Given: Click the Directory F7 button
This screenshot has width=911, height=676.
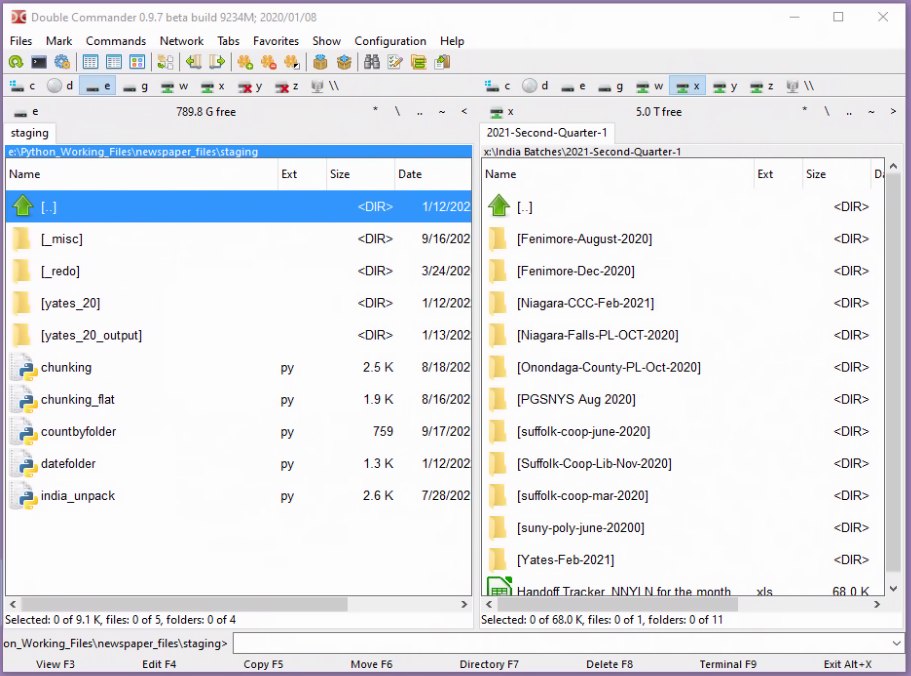Looking at the screenshot, I should [x=489, y=664].
